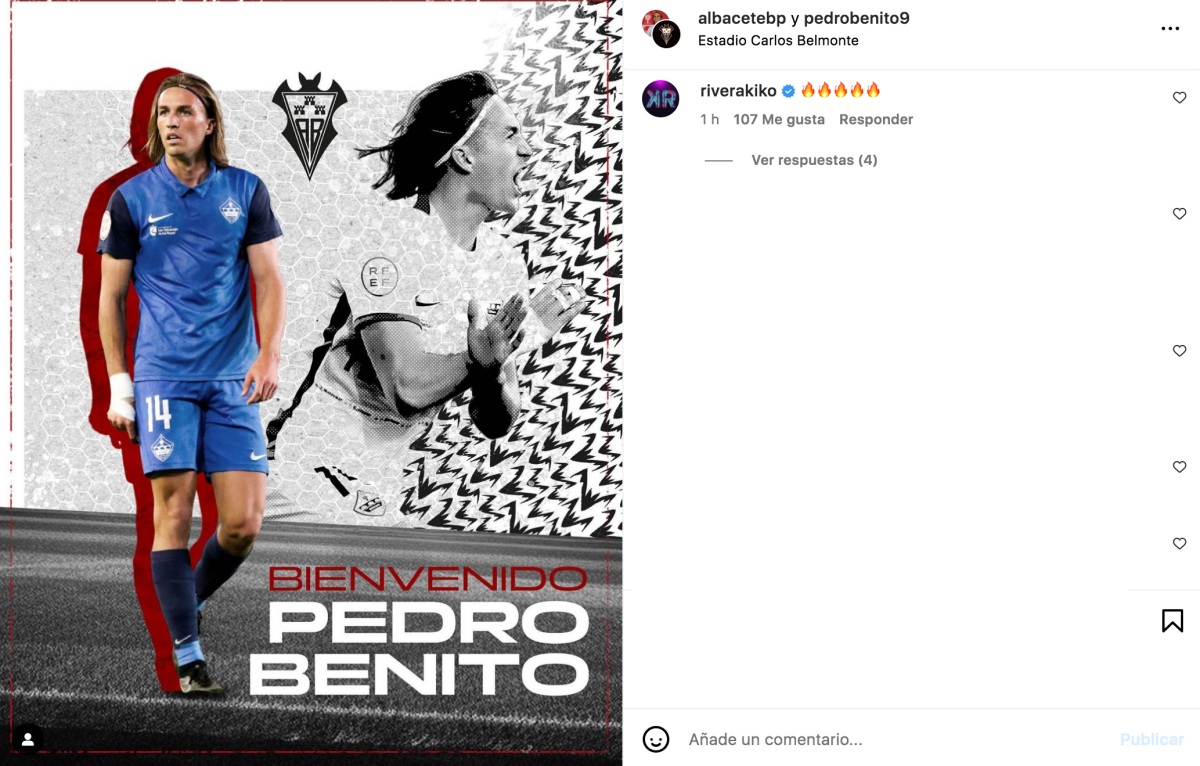
Task: Expand 'Ver respuestas (4)' replies
Action: coord(814,160)
